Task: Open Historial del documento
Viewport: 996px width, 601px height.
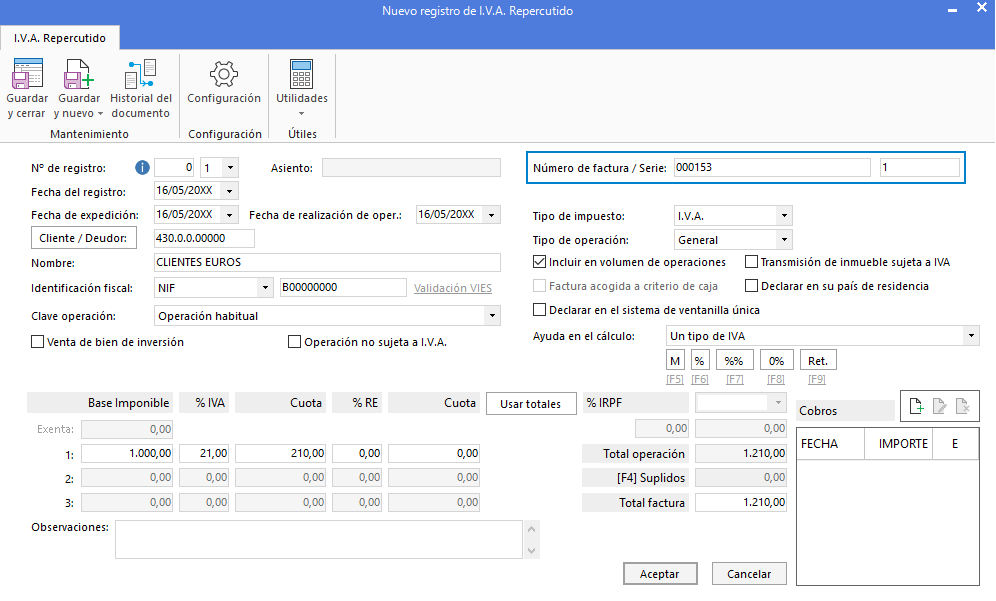Action: pyautogui.click(x=140, y=89)
